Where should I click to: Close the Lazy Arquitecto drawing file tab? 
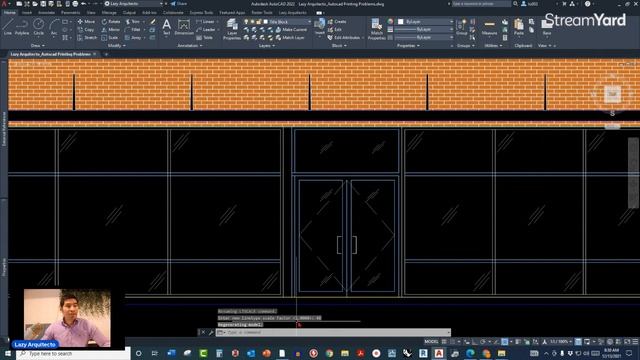95,54
